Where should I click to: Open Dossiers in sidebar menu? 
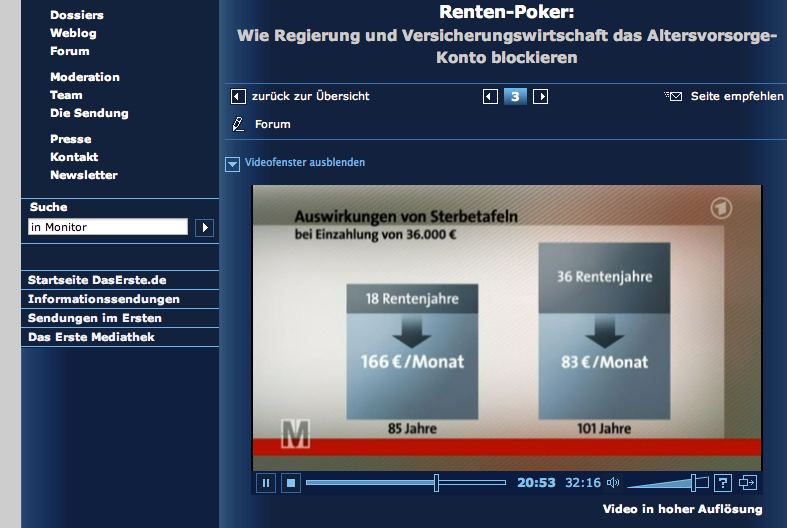77,15
